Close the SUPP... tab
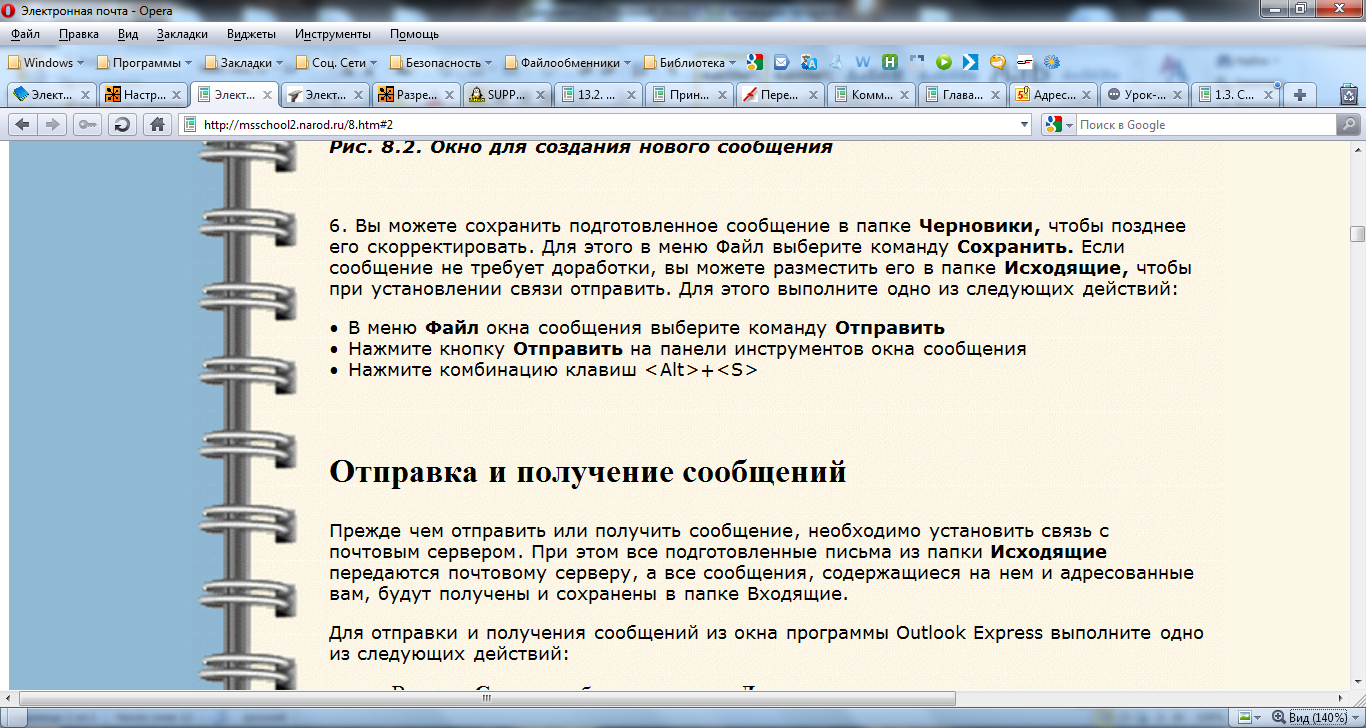Viewport: 1366px width, 728px height. pyautogui.click(x=540, y=95)
